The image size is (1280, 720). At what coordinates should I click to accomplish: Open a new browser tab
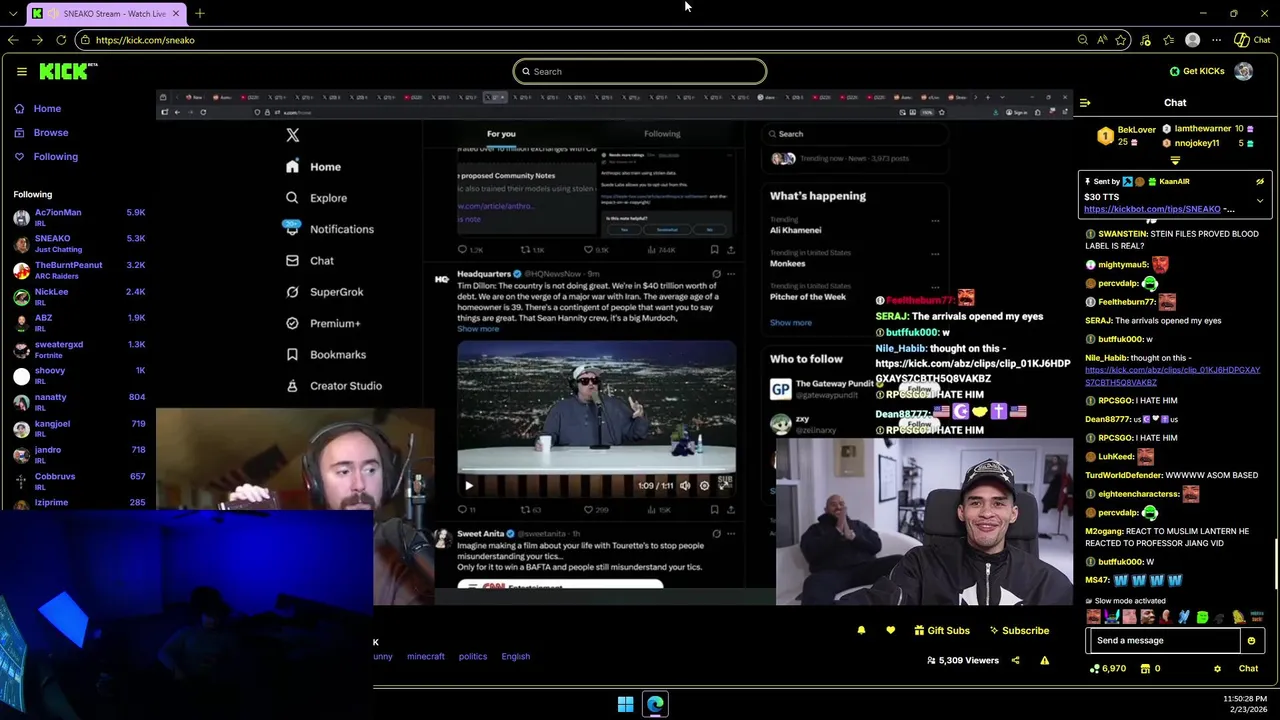(200, 13)
